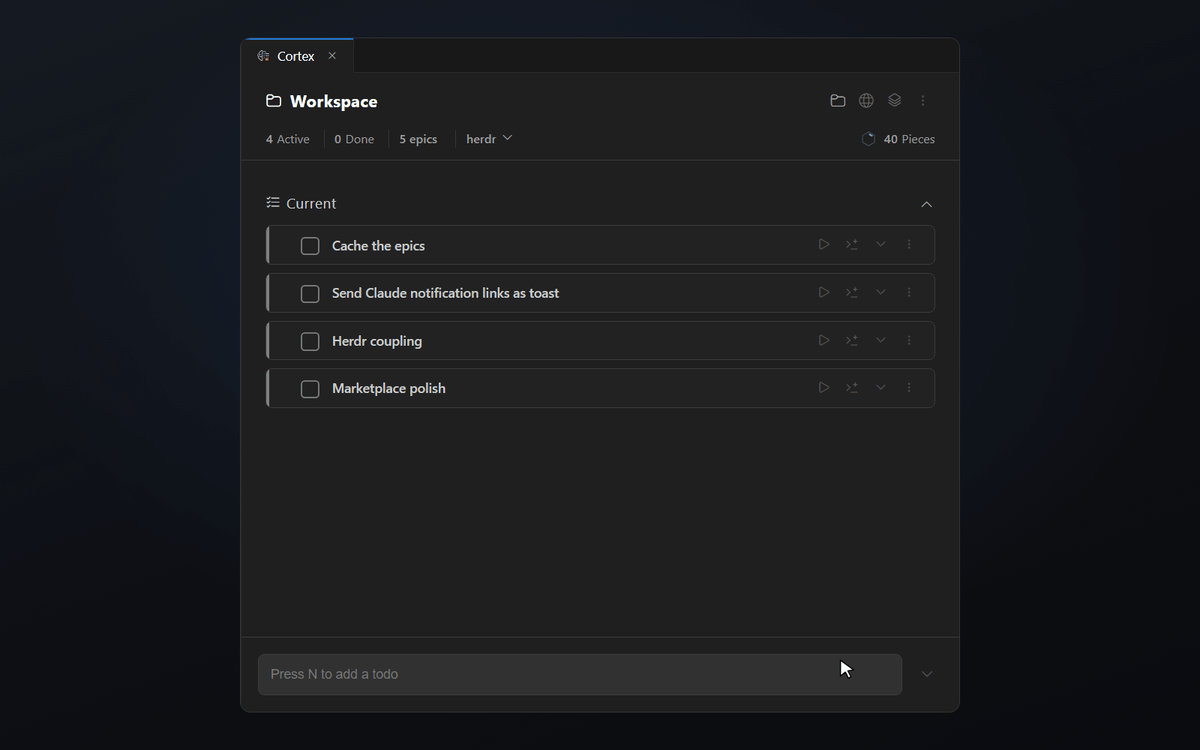Screen dimensions: 1200x750
Task: Run the Marketplace polish todo
Action: (x=824, y=388)
